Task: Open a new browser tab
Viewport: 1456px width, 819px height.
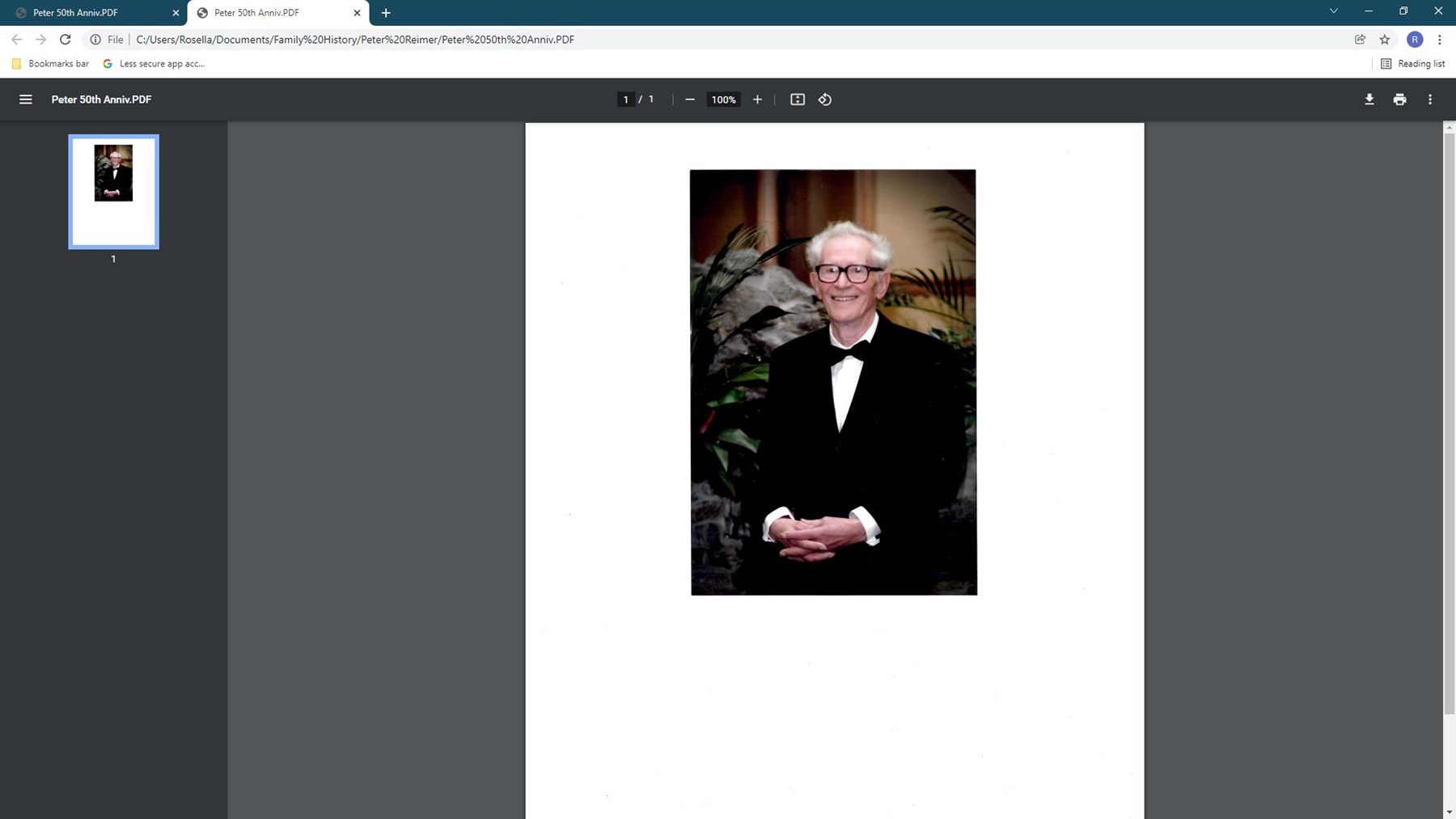Action: (x=386, y=13)
